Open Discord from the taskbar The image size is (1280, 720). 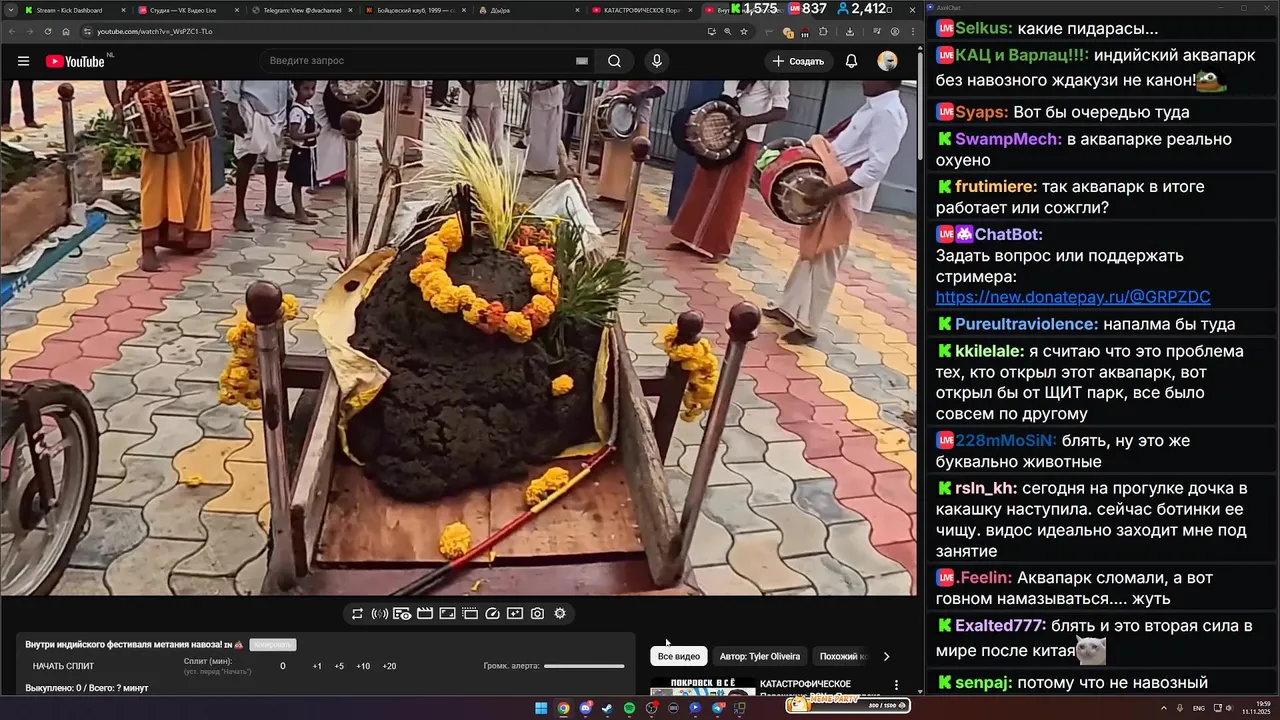[x=585, y=708]
